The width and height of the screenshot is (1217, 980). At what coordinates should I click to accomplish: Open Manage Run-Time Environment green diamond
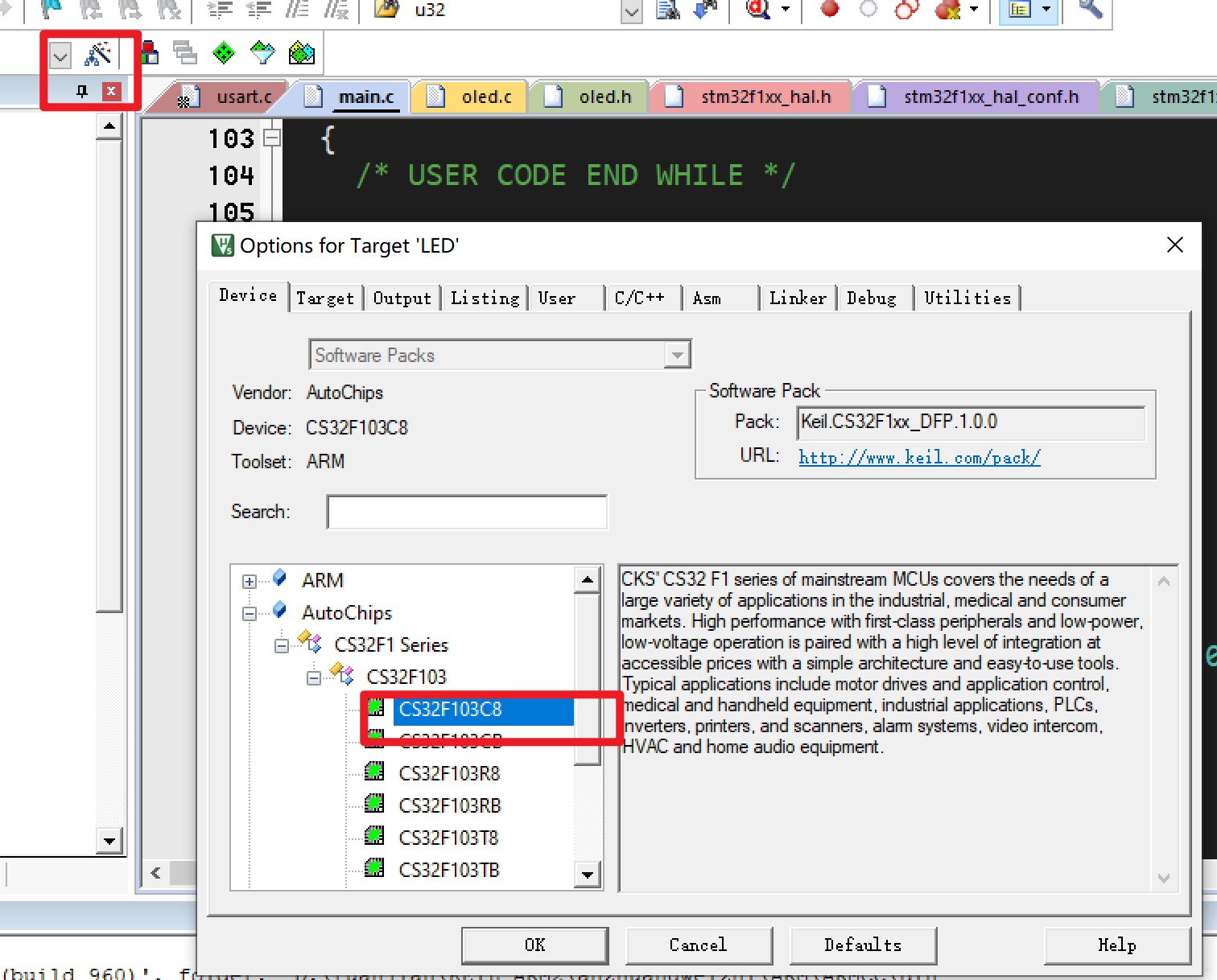coord(224,53)
